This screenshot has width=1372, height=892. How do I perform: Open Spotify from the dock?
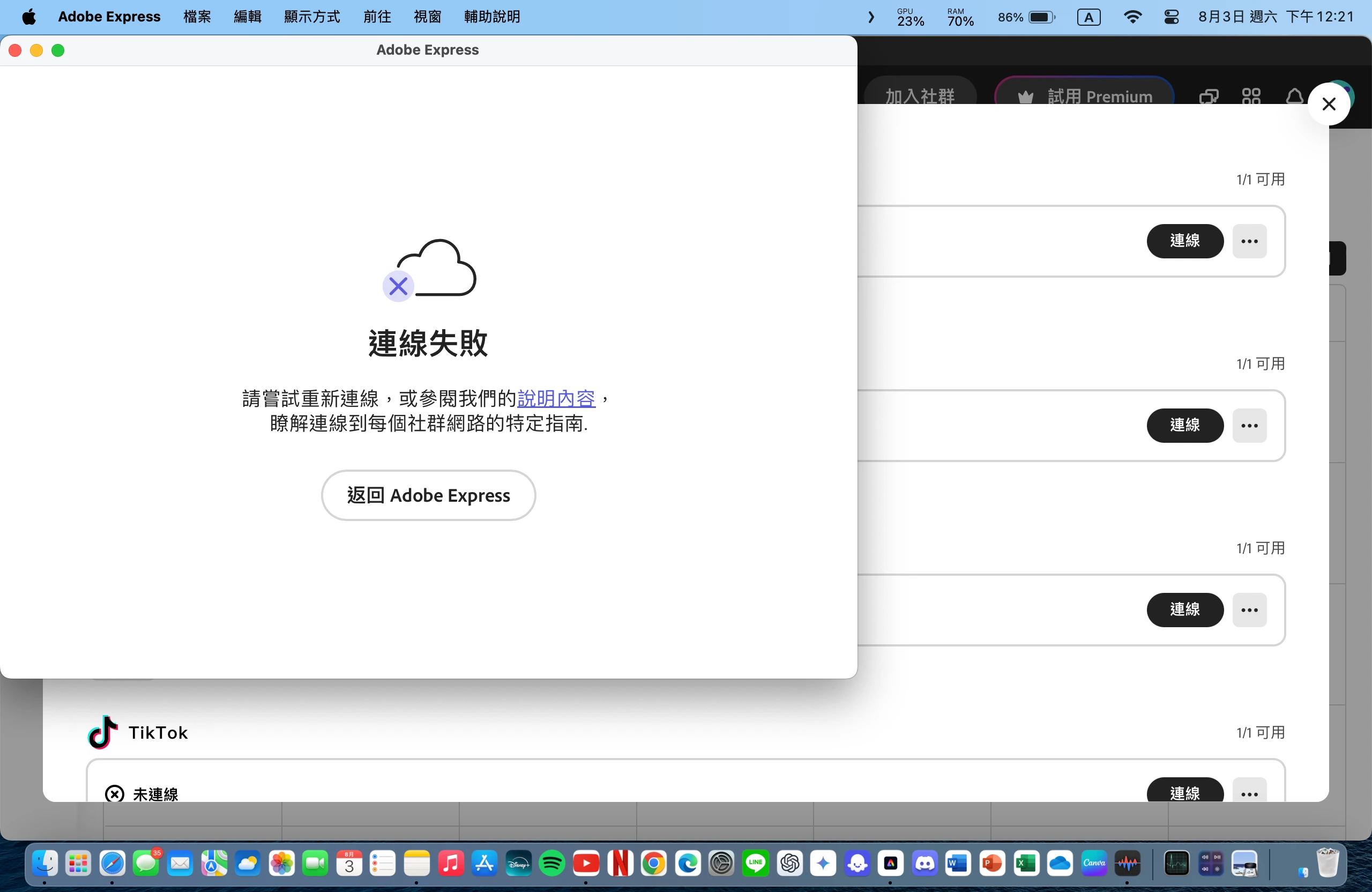tap(551, 863)
